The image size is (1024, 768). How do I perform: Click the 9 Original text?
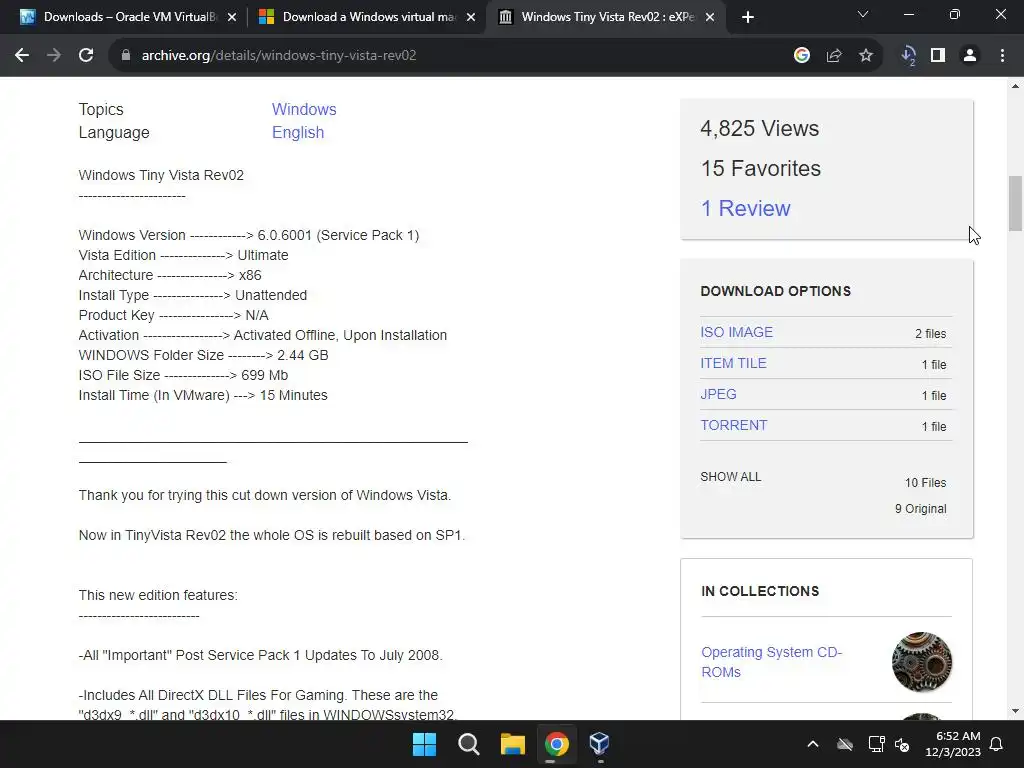point(920,509)
